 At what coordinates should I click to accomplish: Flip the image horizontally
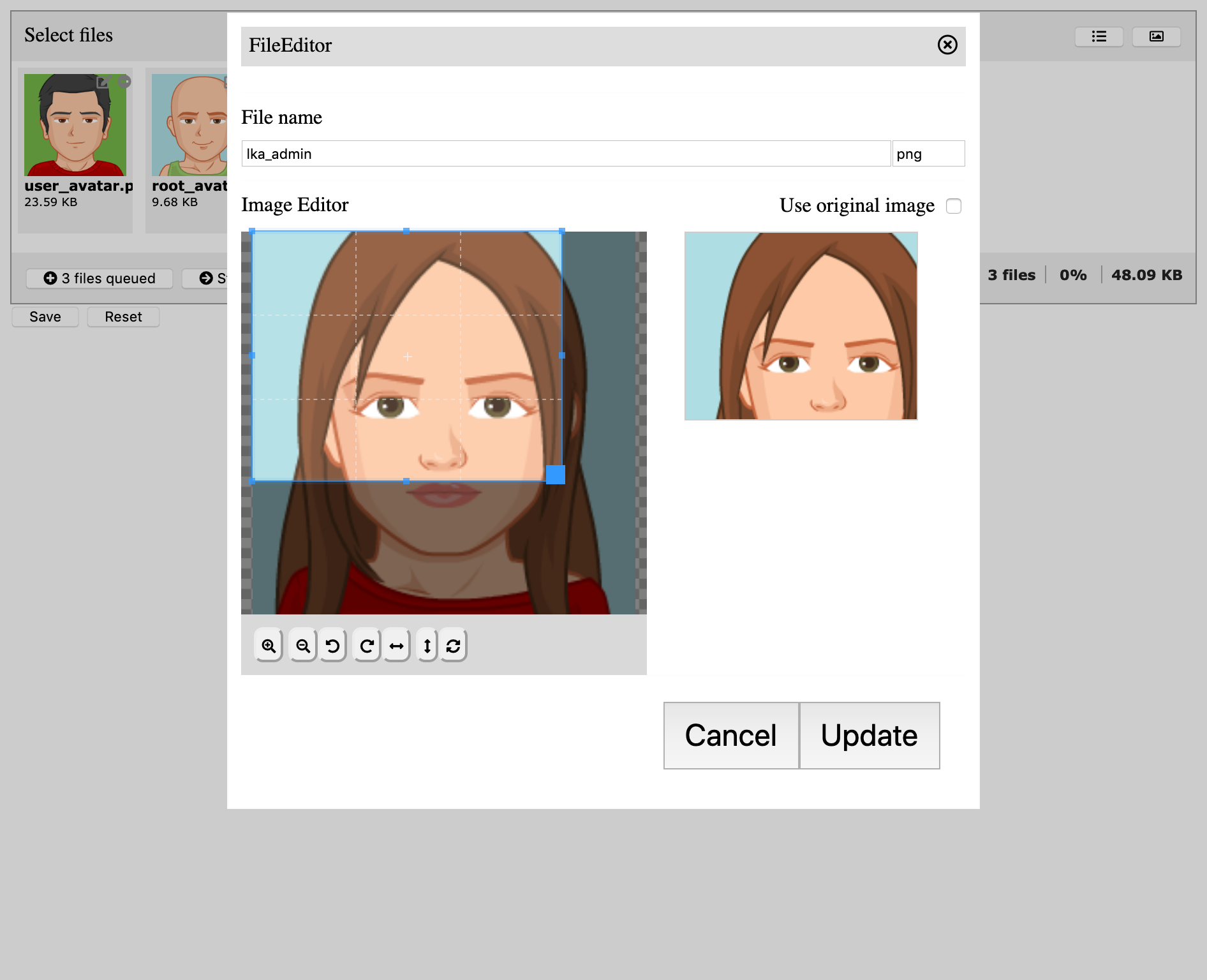(396, 646)
